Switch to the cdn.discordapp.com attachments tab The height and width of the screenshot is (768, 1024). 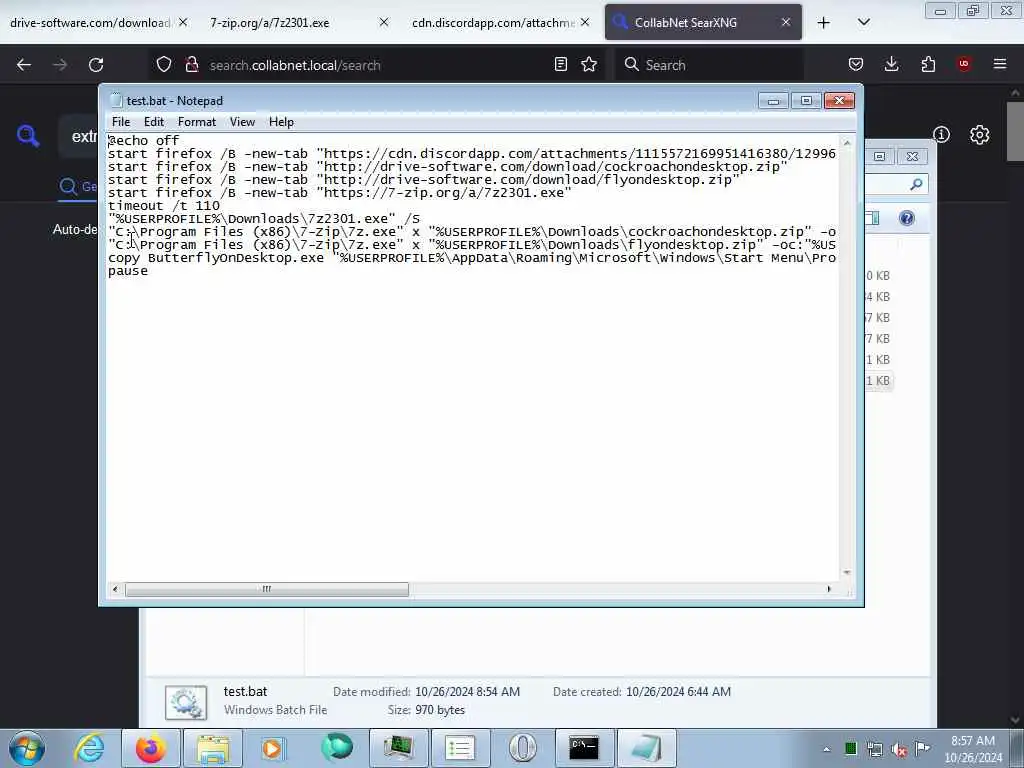click(x=493, y=23)
